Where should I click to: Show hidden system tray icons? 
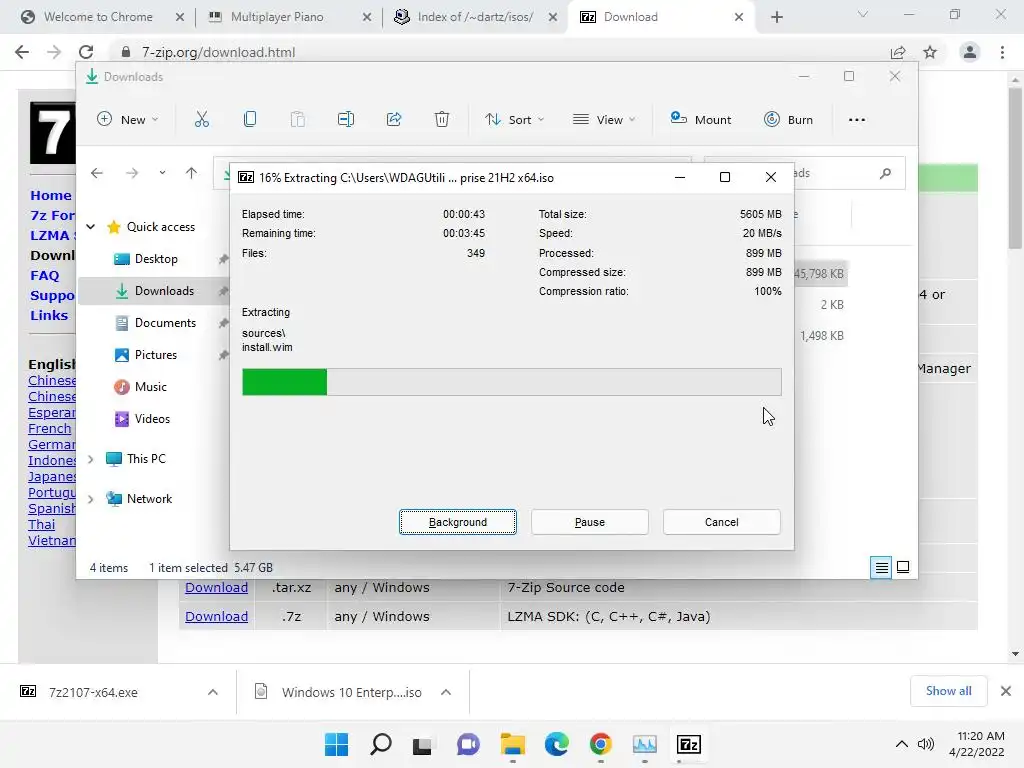click(x=901, y=744)
